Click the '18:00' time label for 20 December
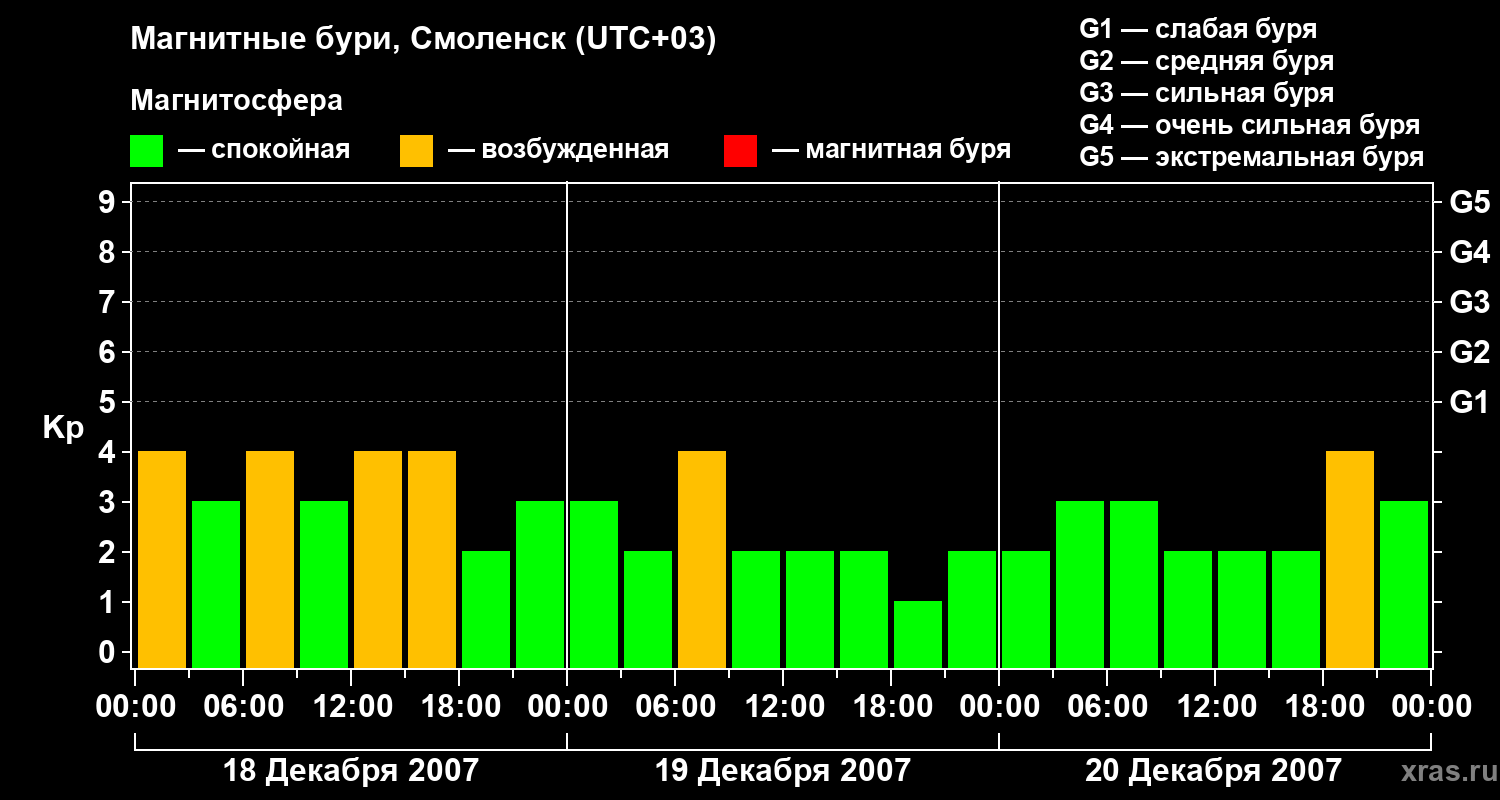The image size is (1500, 800). click(1323, 707)
